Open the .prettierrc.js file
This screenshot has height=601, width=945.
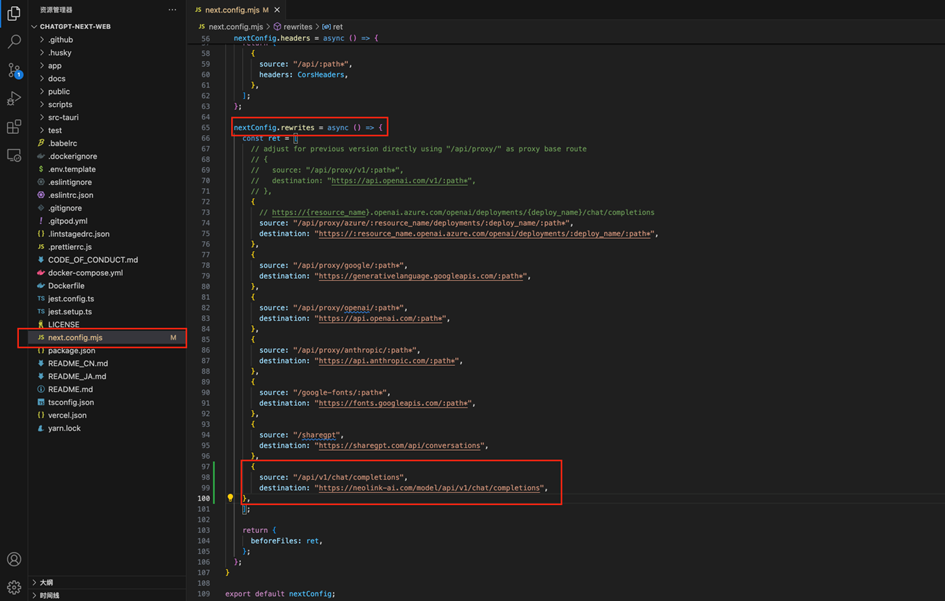pyautogui.click(x=70, y=247)
